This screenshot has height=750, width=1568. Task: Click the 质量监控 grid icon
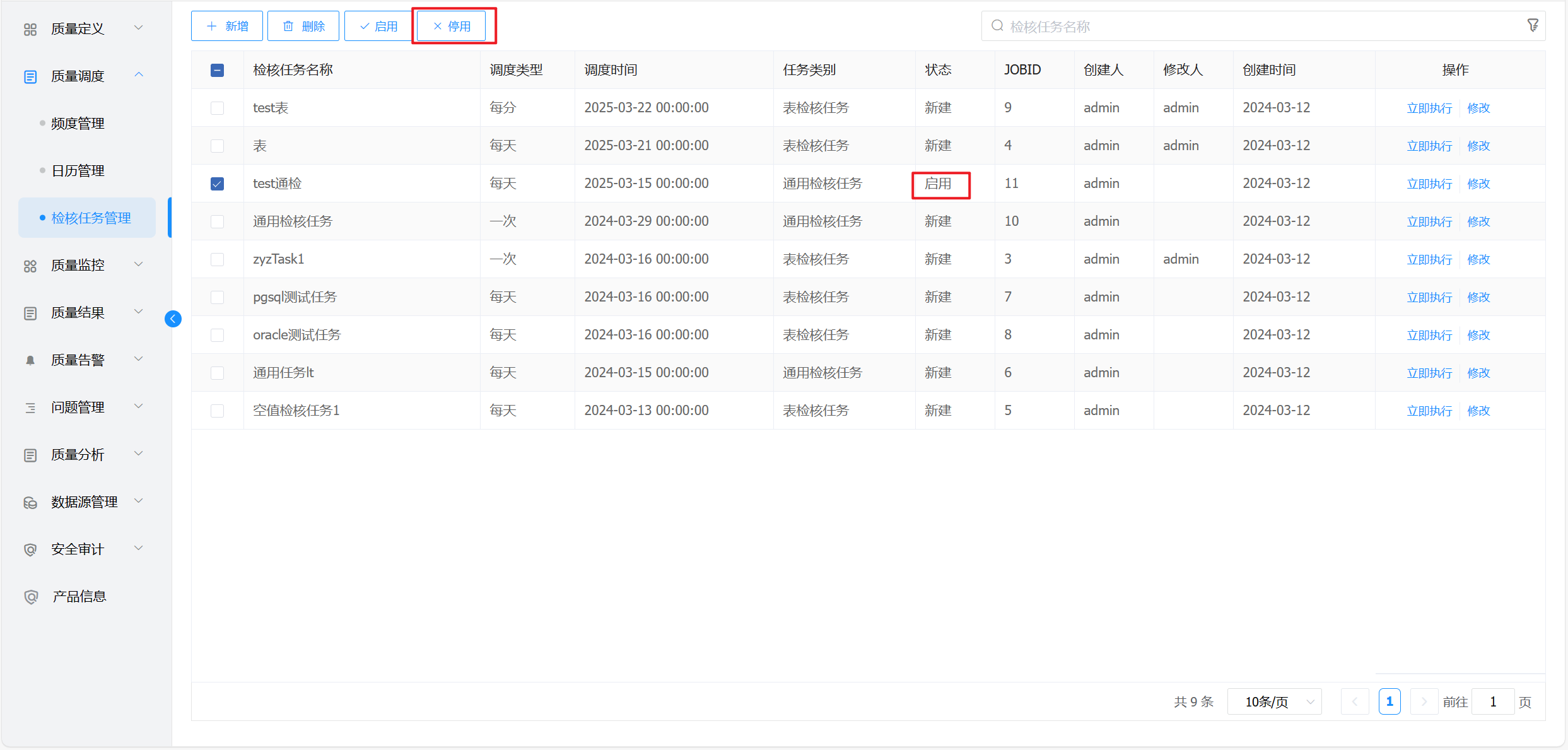pos(30,266)
